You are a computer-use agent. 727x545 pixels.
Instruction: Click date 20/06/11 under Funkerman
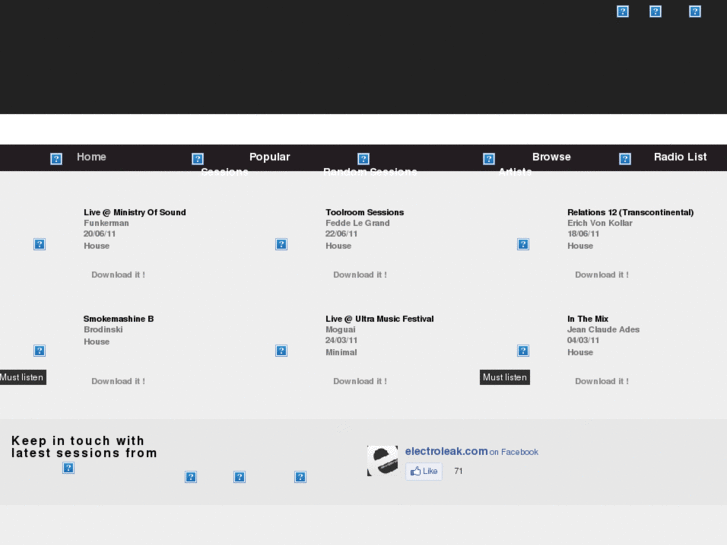pyautogui.click(x=99, y=234)
